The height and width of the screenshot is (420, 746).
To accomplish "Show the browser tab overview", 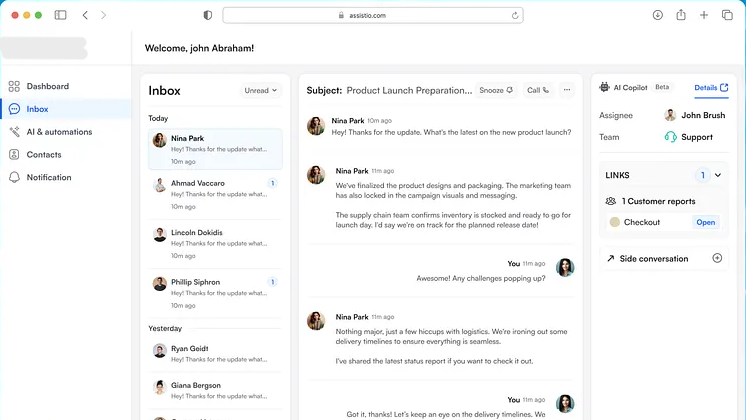I will 727,15.
